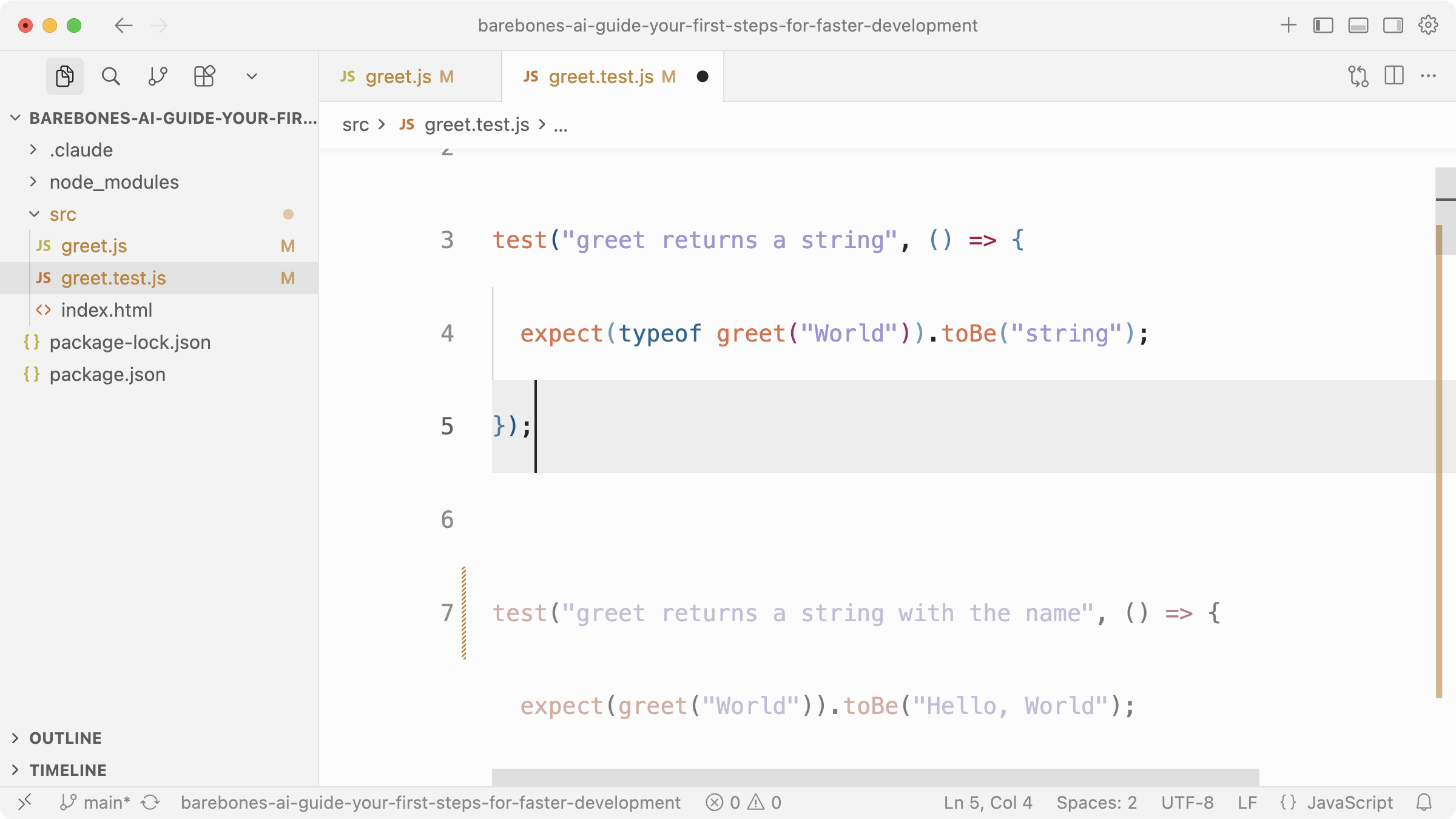Toggle the primary side bar

pyautogui.click(x=1323, y=25)
